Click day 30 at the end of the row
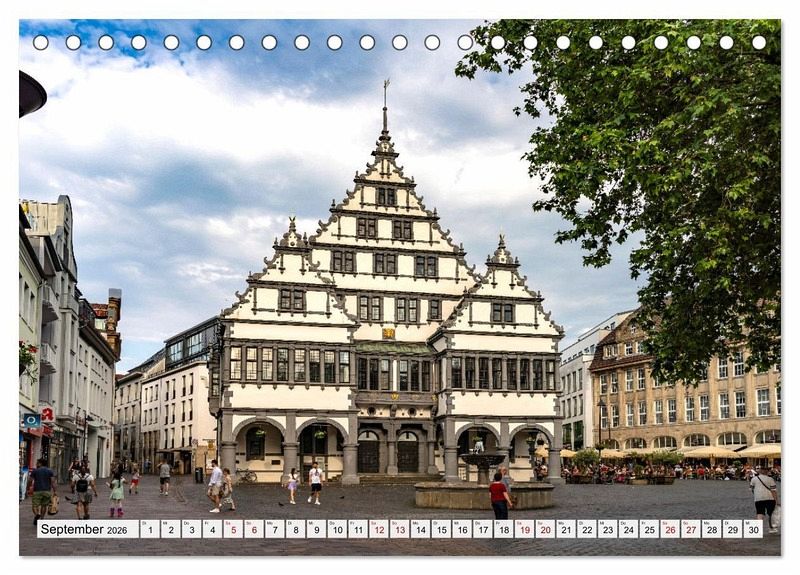The width and height of the screenshot is (800, 575). pos(752,529)
